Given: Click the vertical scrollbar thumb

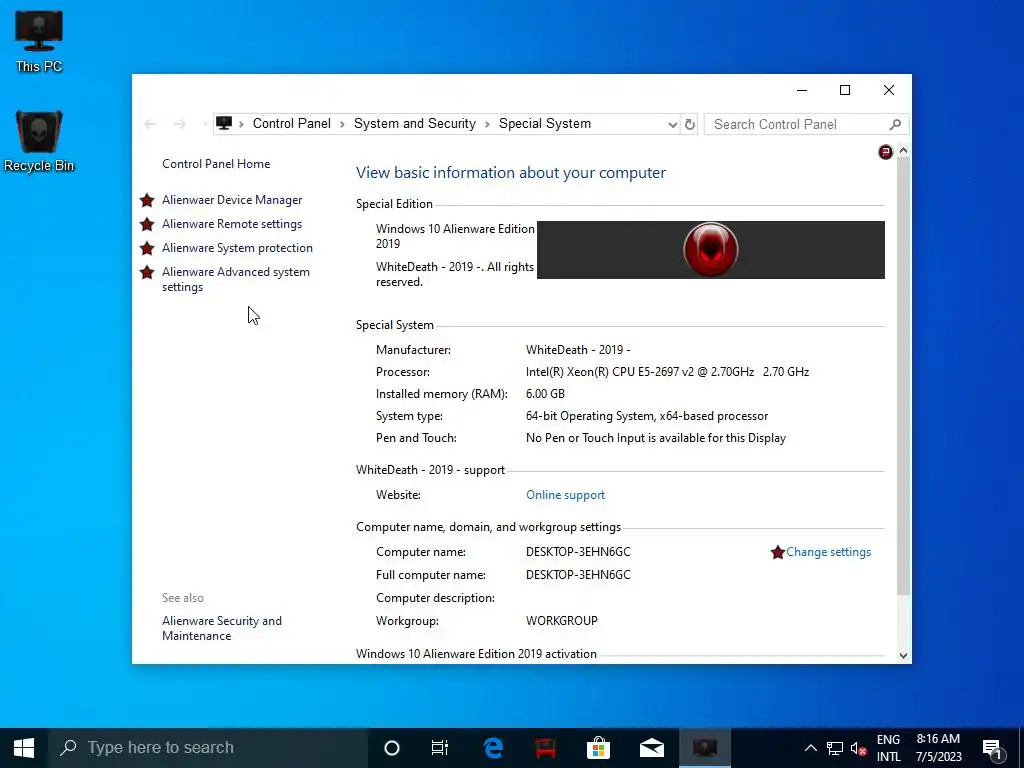Looking at the screenshot, I should (903, 376).
